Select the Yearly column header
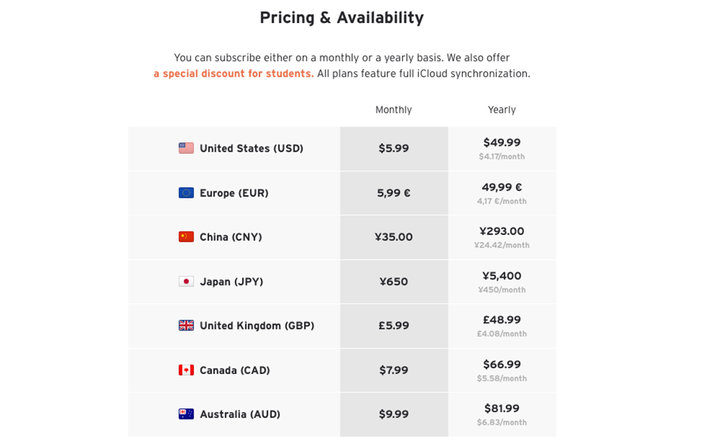This screenshot has height=446, width=720. point(501,110)
